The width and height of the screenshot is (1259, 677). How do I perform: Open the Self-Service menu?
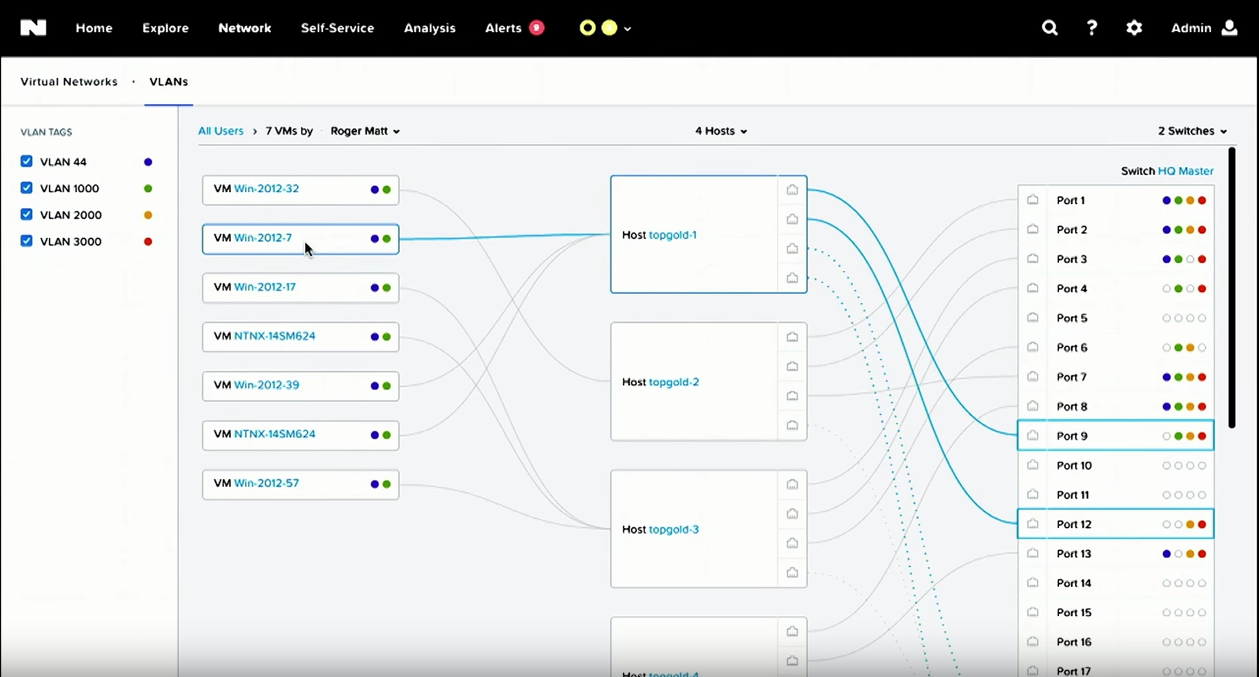(x=337, y=28)
